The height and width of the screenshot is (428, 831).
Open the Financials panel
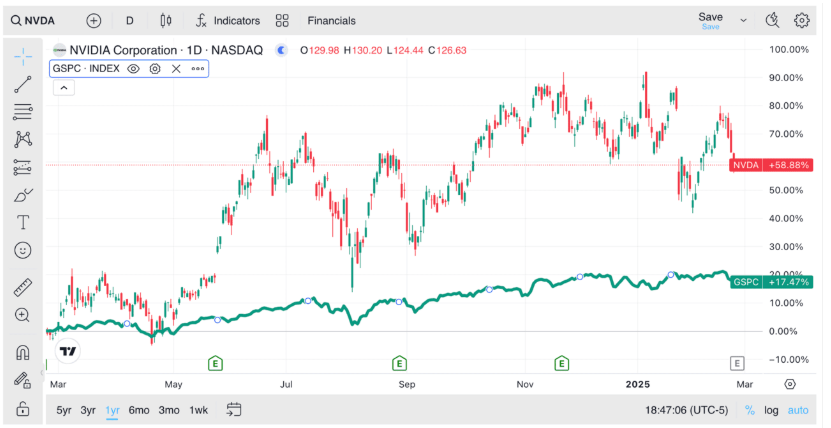[331, 21]
